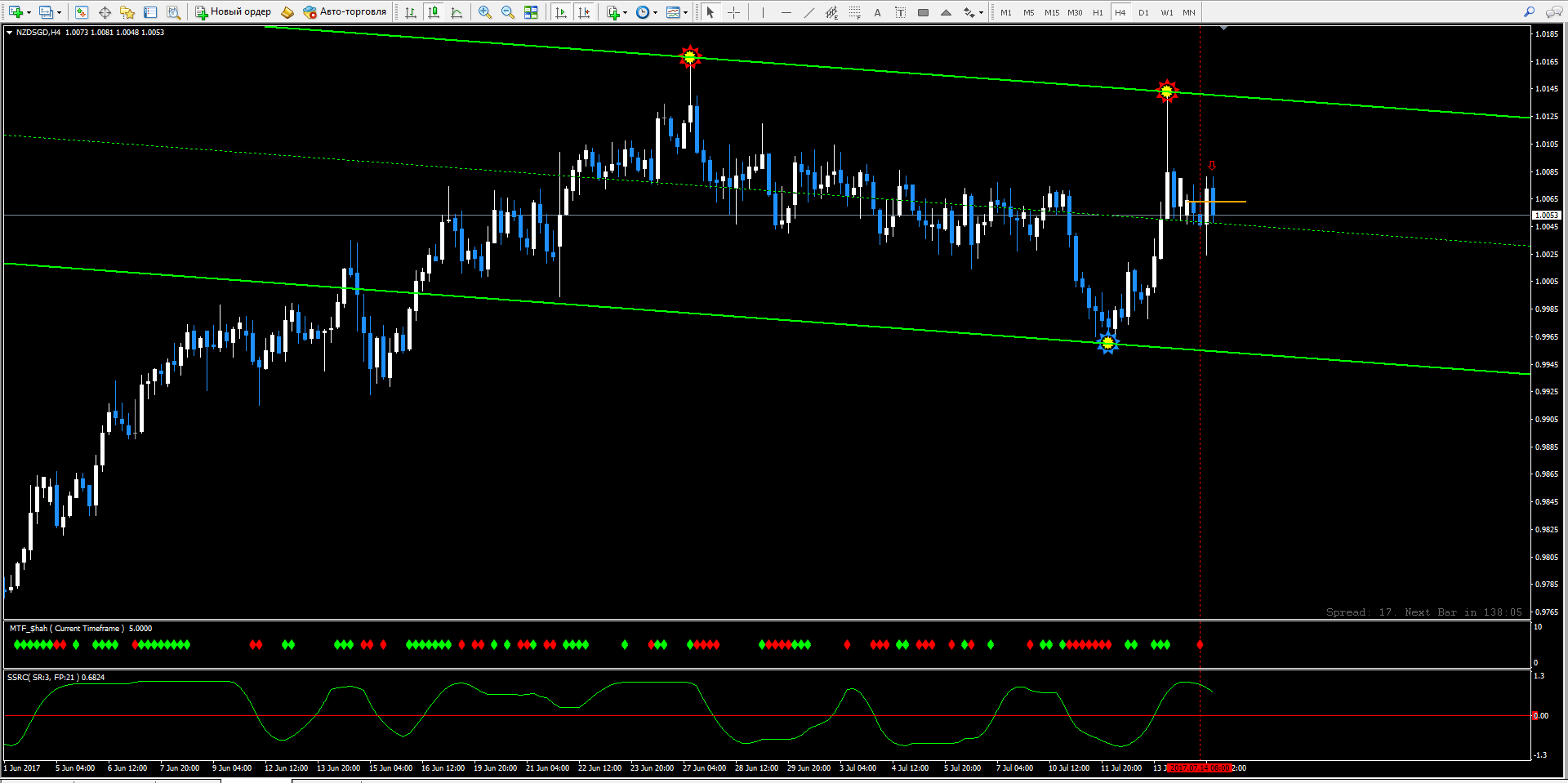Select the active H4 timeframe button
This screenshot has width=1568, height=783.
coord(1120,12)
